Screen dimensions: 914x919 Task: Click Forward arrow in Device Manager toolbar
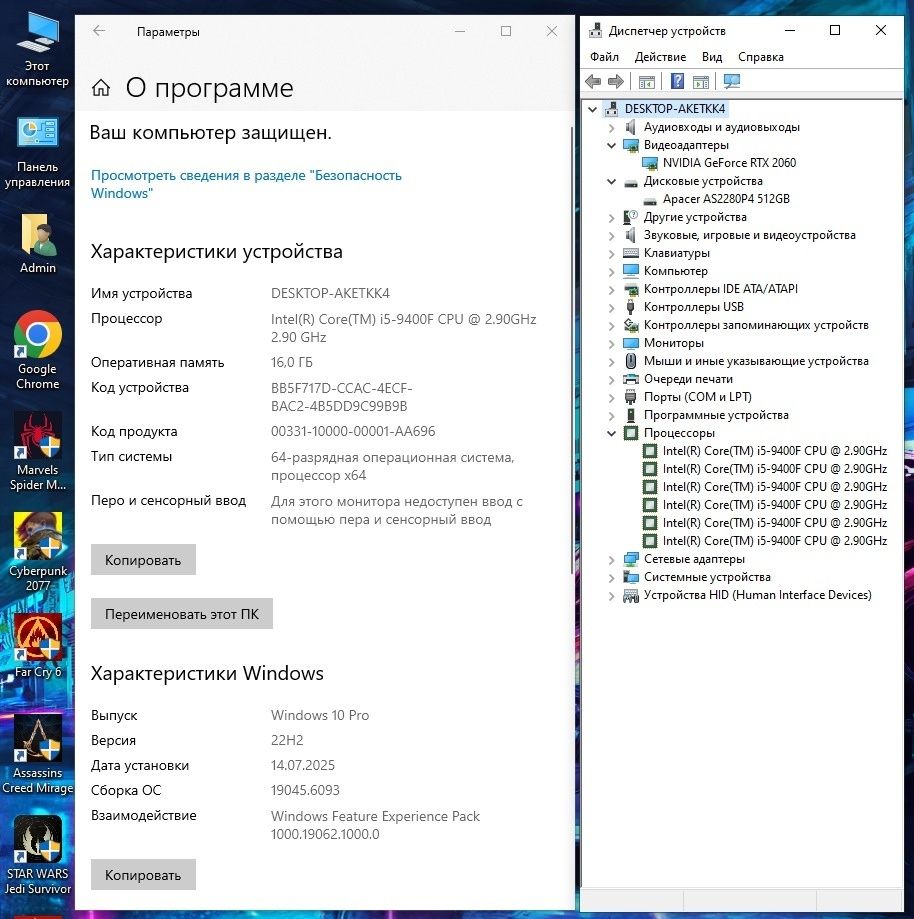pyautogui.click(x=616, y=81)
